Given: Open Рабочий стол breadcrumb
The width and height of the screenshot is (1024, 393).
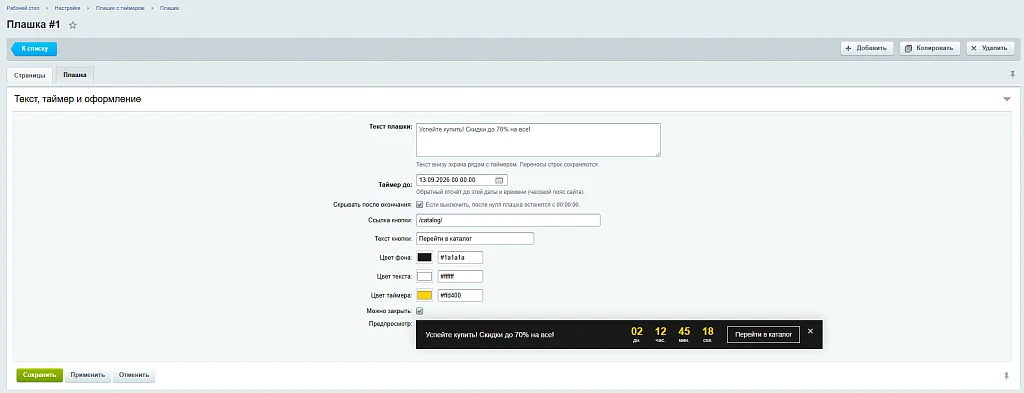Looking at the screenshot, I should (x=22, y=8).
